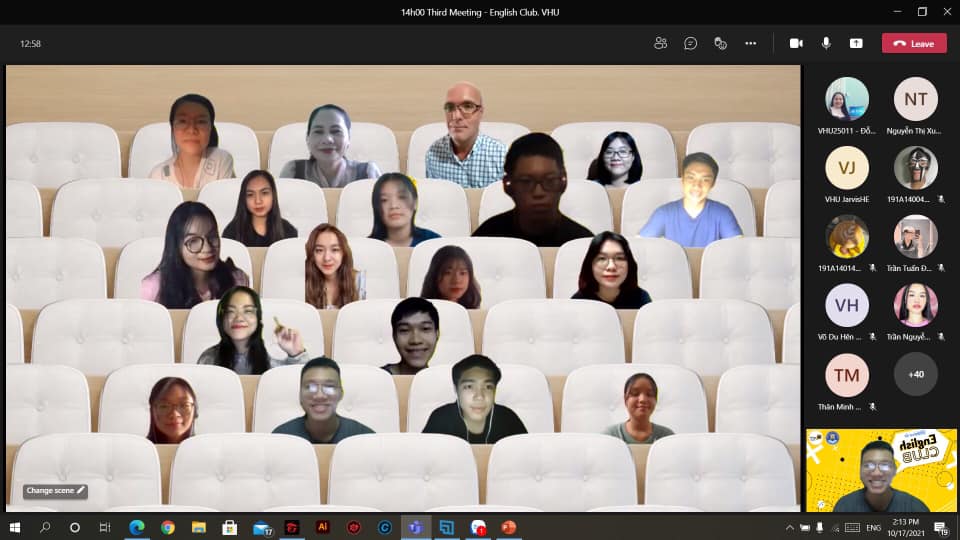
Task: Show hidden system tray icons chevron
Action: coord(791,527)
